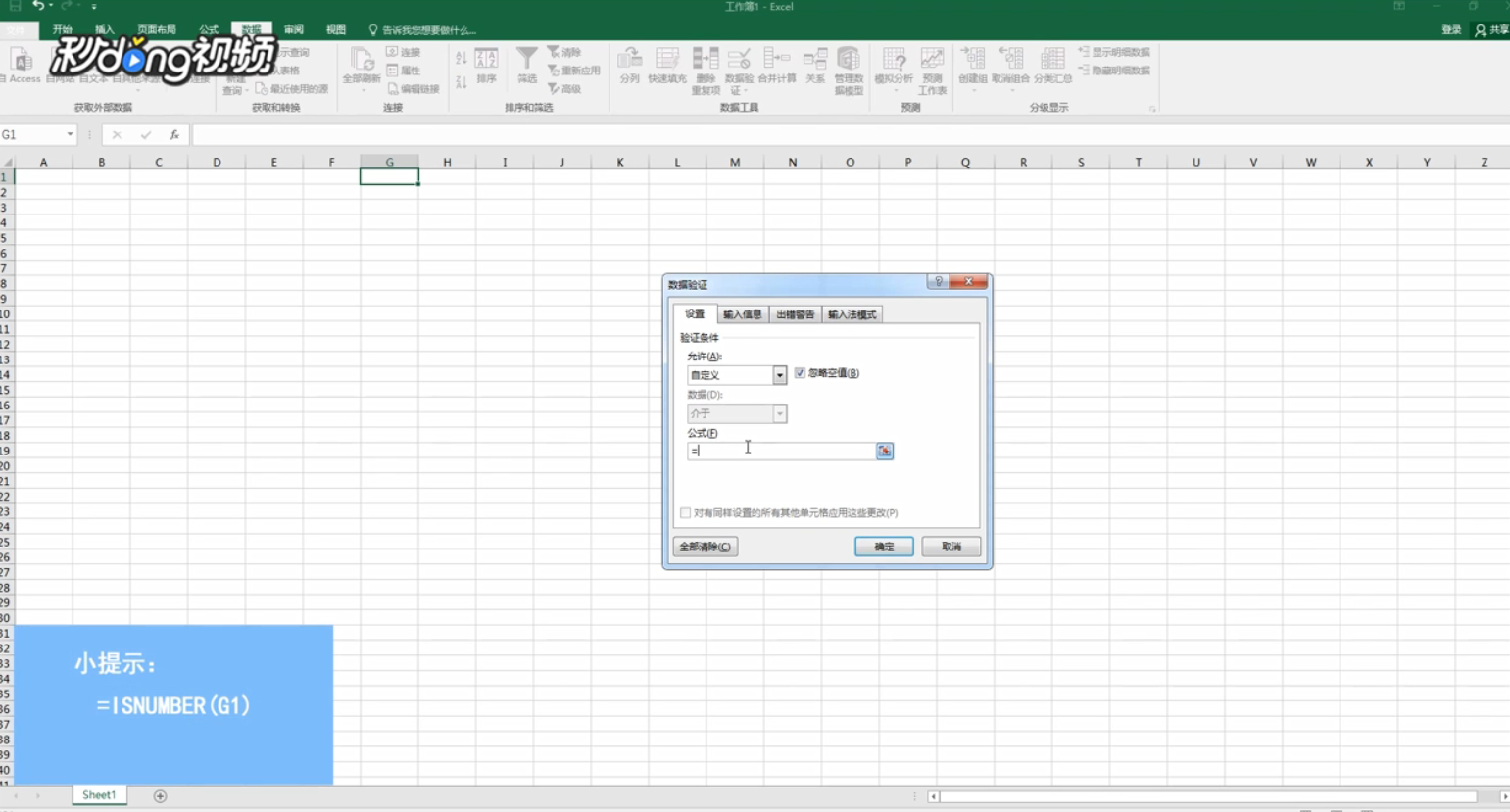This screenshot has width=1510, height=812.
Task: Click the 共享 share button
Action: pyautogui.click(x=1491, y=30)
